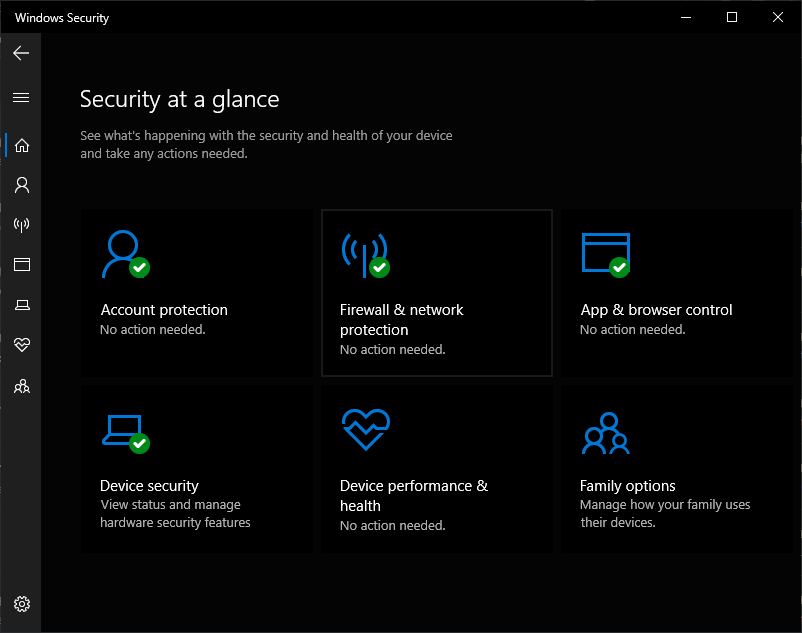
Task: Click the large heart health tile icon
Action: coord(366,429)
